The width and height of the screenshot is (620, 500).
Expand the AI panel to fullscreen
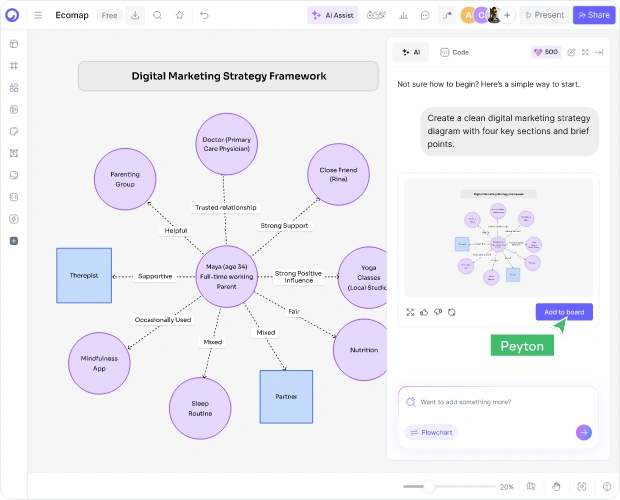click(585, 52)
